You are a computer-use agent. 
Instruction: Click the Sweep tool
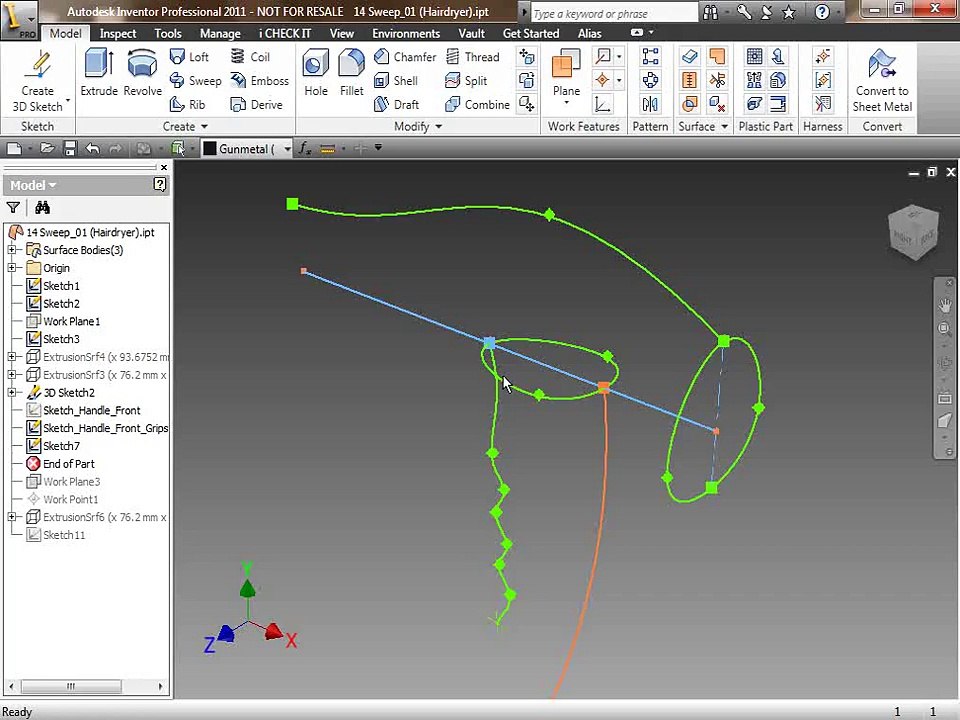tap(195, 81)
